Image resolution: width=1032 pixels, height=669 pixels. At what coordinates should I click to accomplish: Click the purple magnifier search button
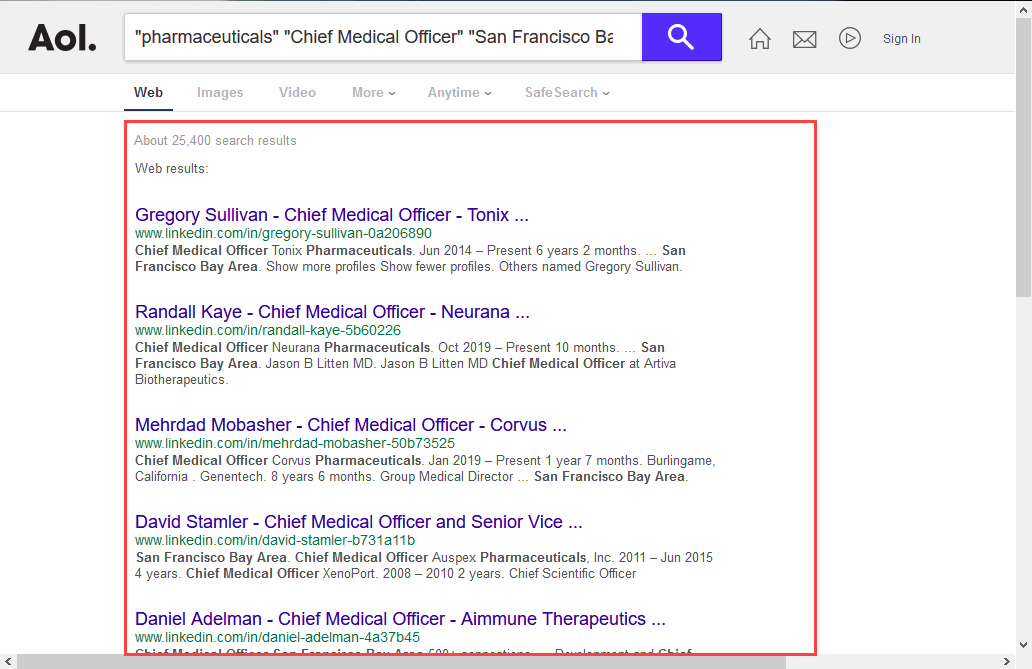[x=681, y=37]
